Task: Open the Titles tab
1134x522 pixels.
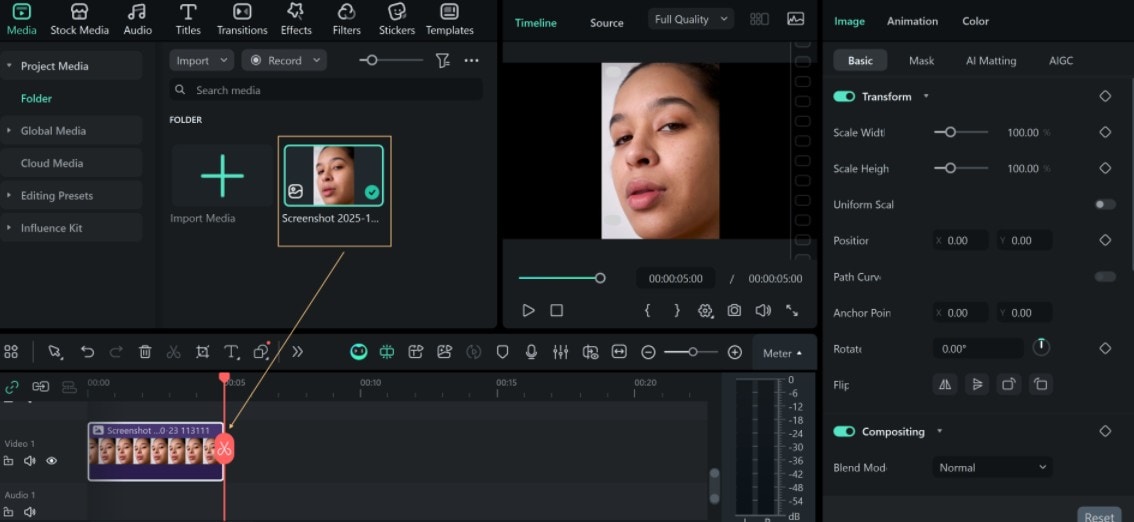Action: [188, 20]
